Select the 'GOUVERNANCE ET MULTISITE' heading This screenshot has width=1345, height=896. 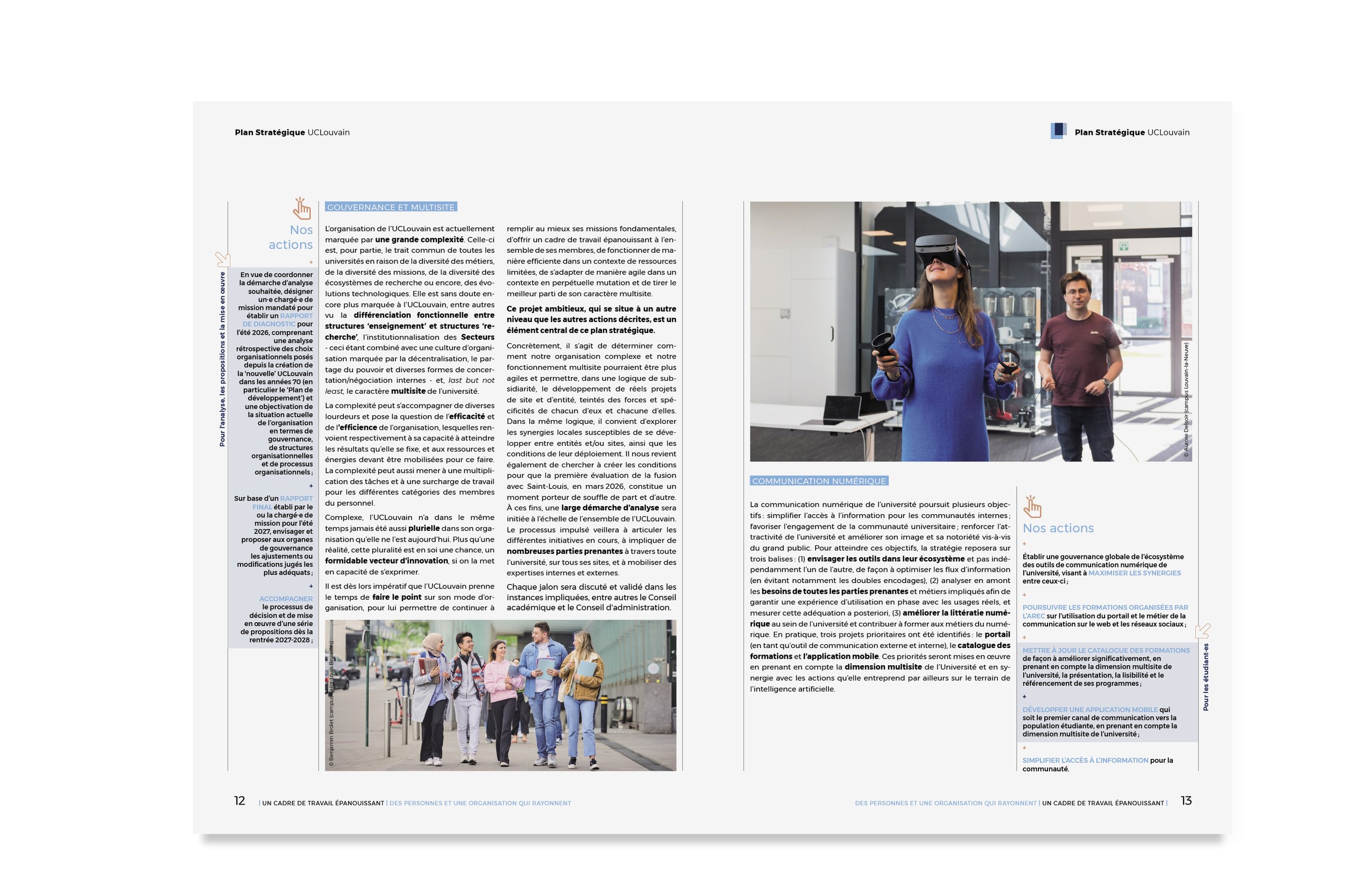coord(391,208)
